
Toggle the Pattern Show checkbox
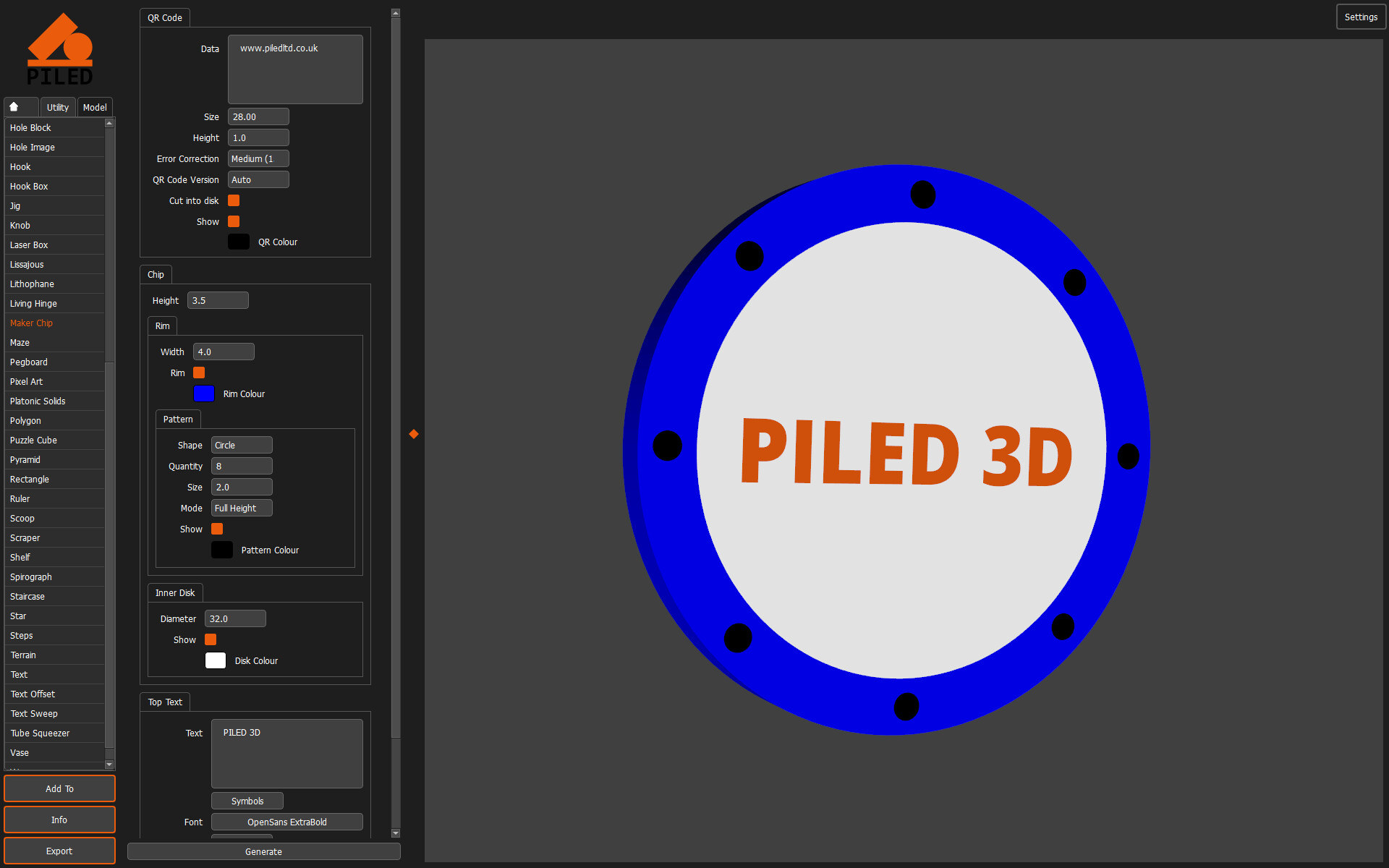(x=217, y=529)
